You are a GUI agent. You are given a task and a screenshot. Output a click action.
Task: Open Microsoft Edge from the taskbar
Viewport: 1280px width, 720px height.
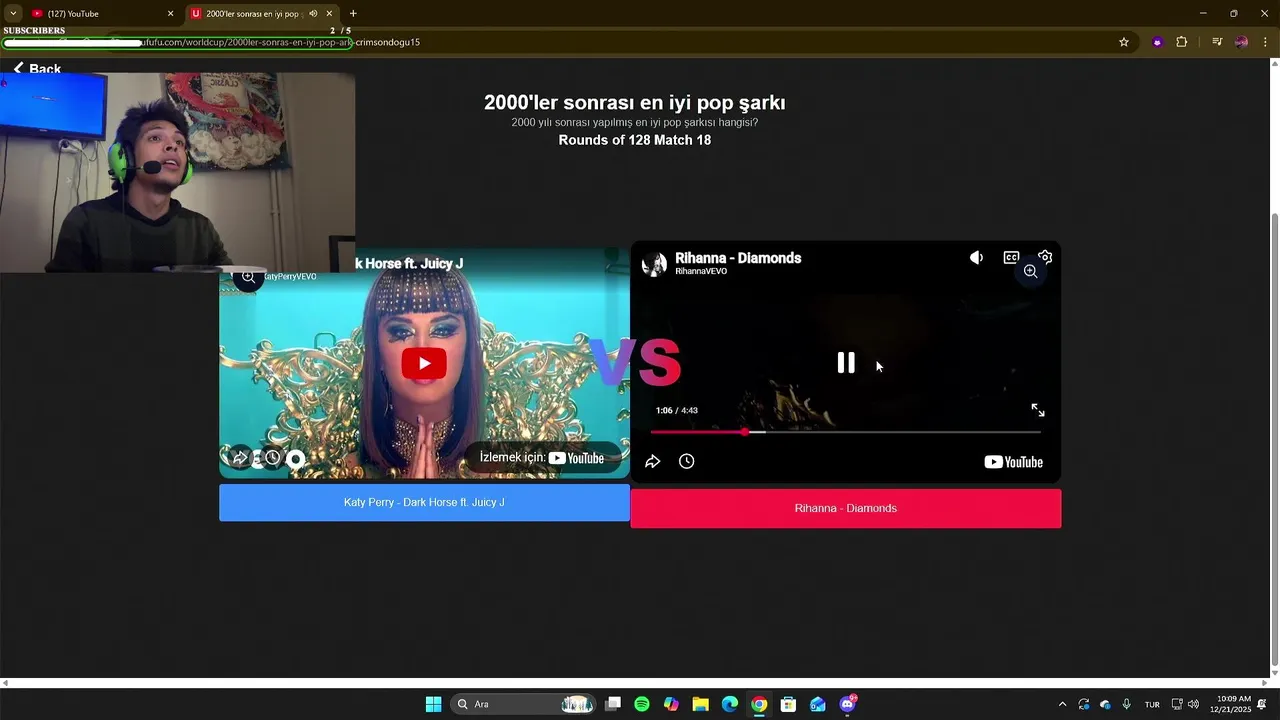tap(730, 704)
